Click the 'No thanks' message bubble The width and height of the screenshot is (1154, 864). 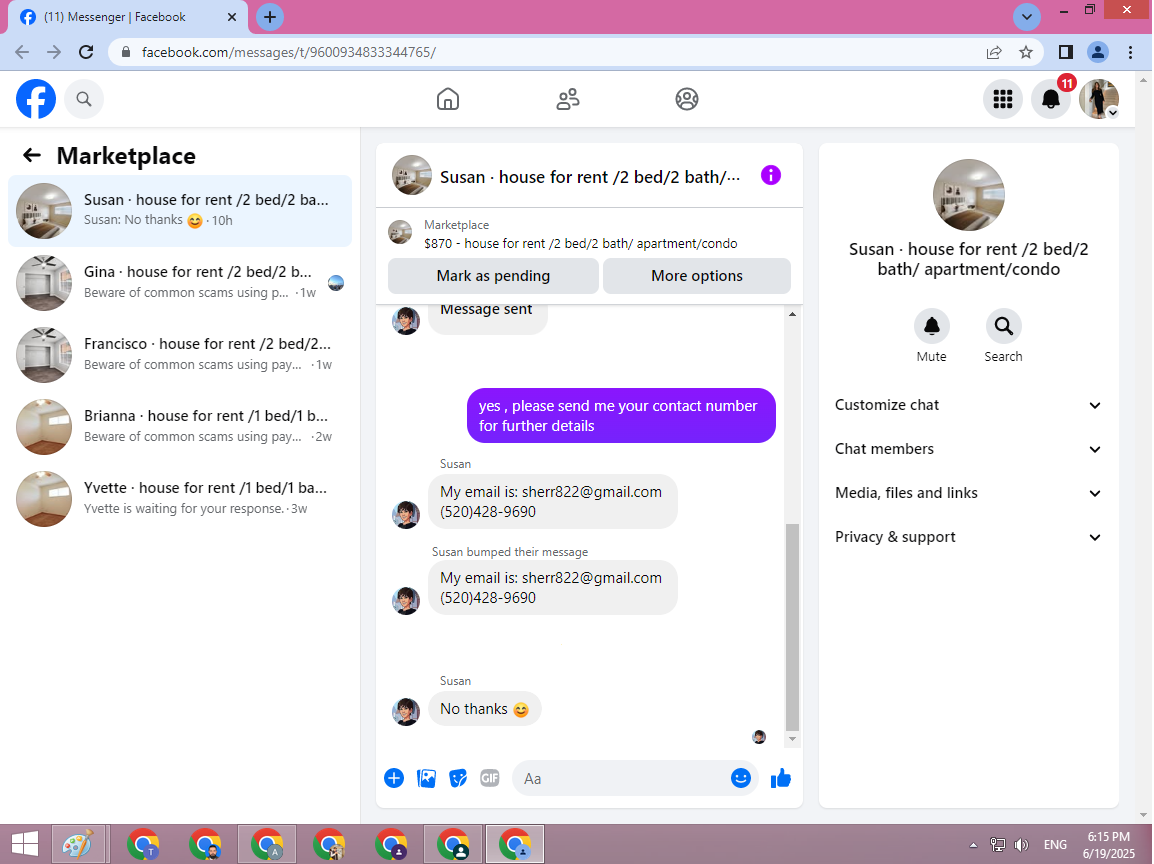(484, 709)
